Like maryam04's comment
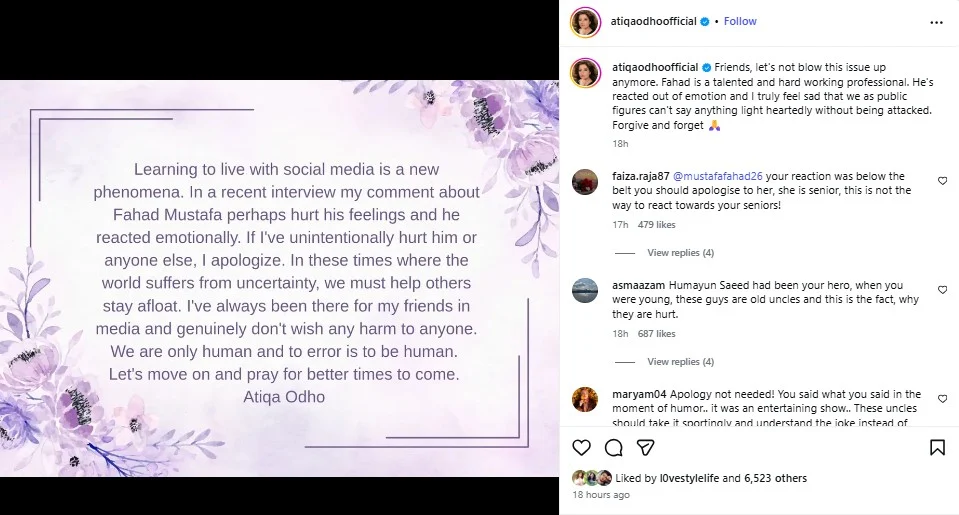This screenshot has width=959, height=515. click(x=942, y=399)
